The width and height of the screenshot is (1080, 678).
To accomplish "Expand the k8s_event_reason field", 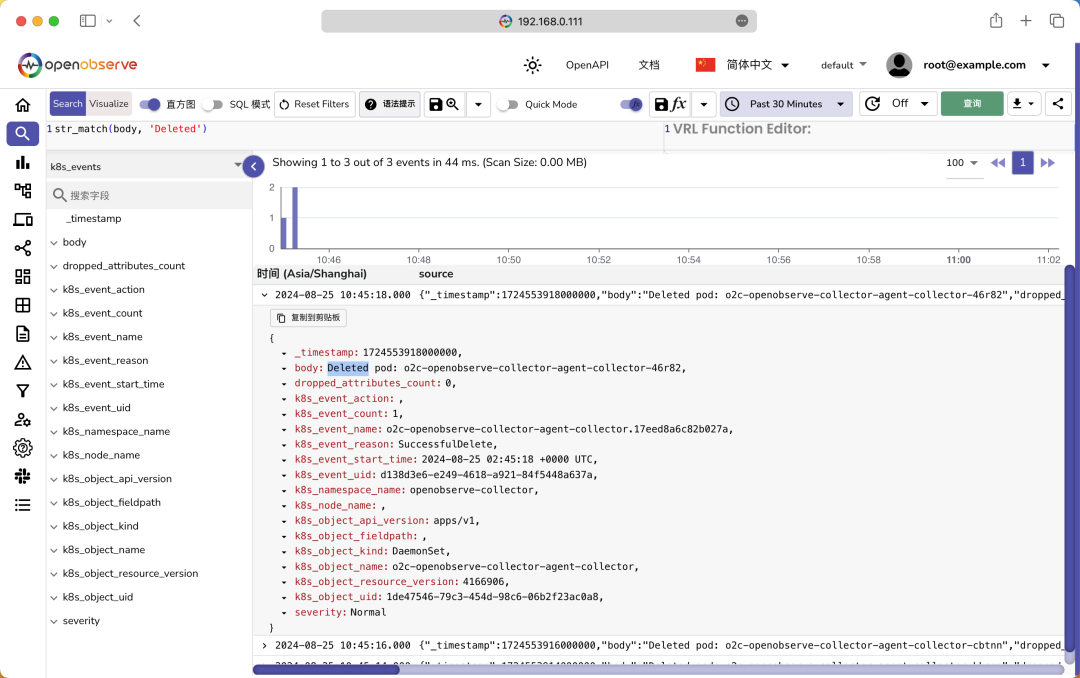I will click(54, 361).
